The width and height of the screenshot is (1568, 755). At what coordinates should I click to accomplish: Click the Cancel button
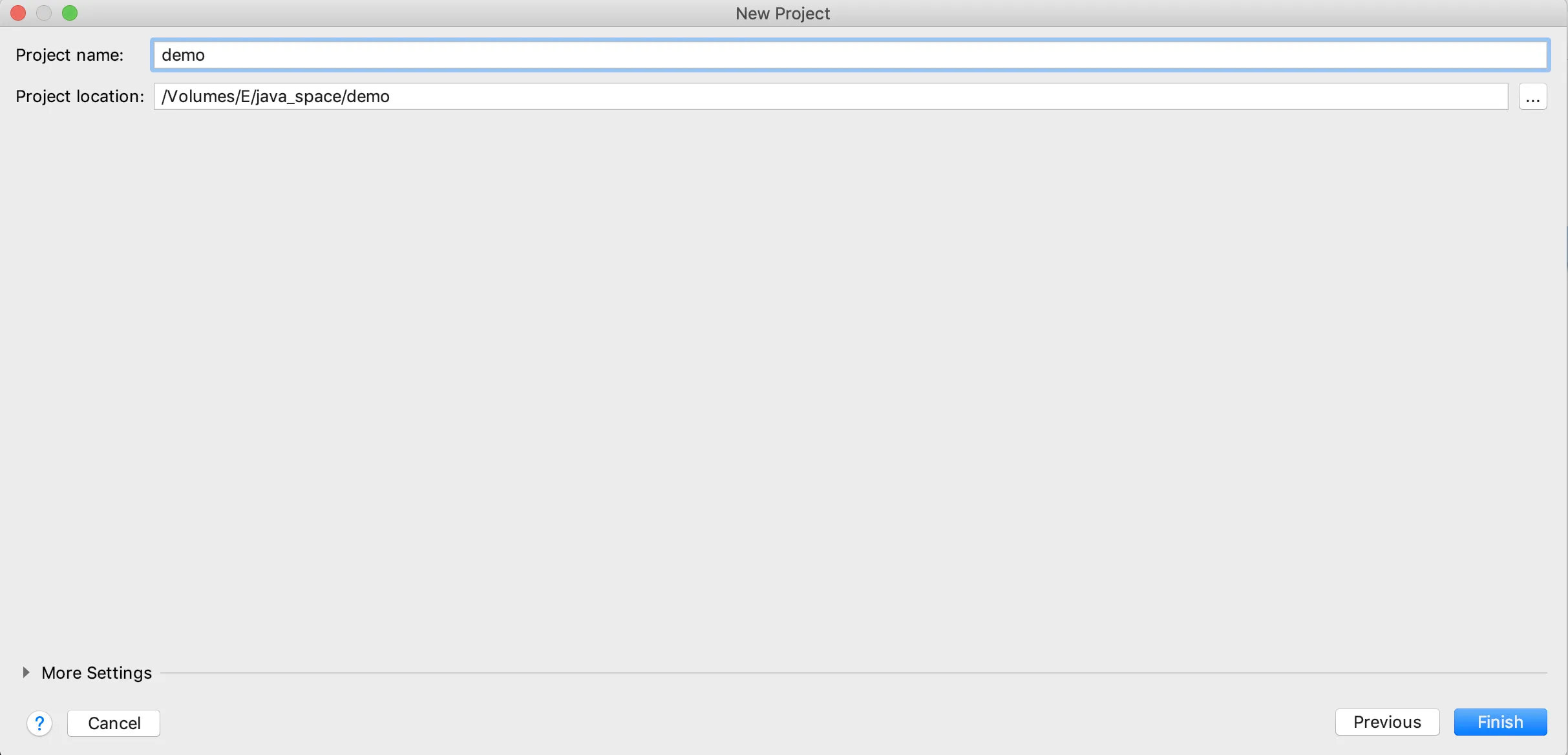click(x=114, y=723)
